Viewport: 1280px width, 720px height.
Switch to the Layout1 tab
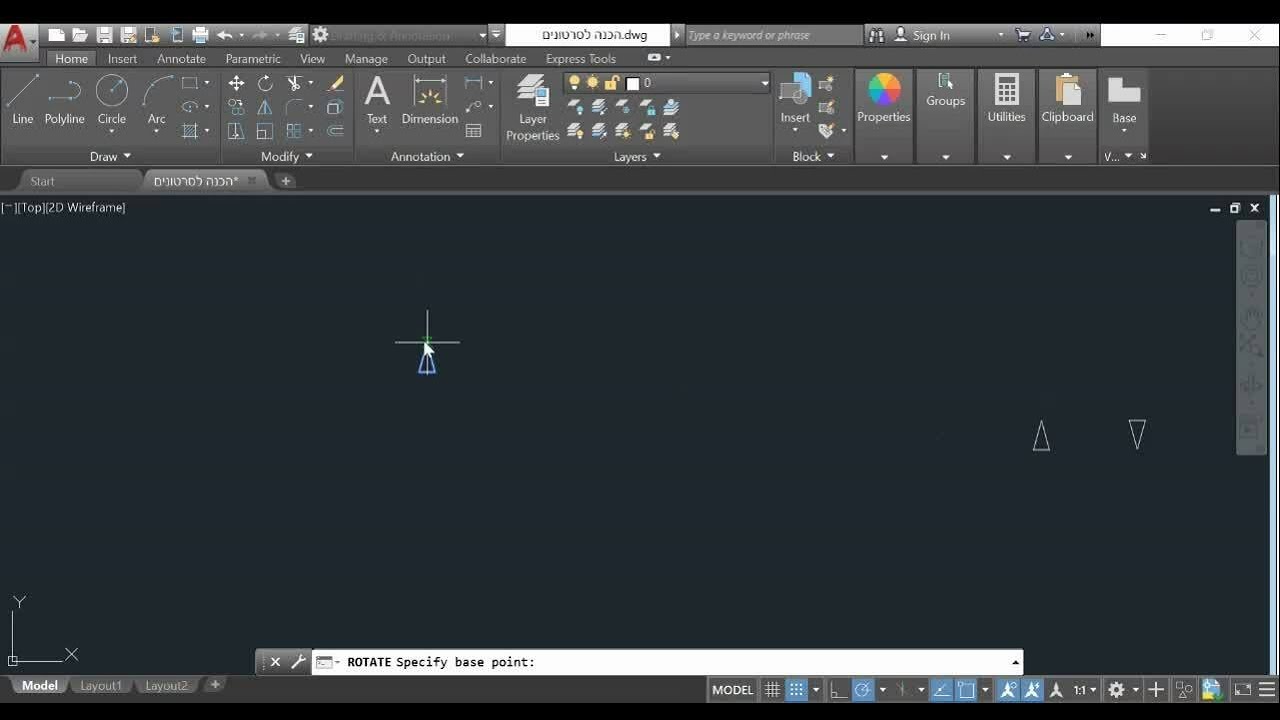coord(101,686)
